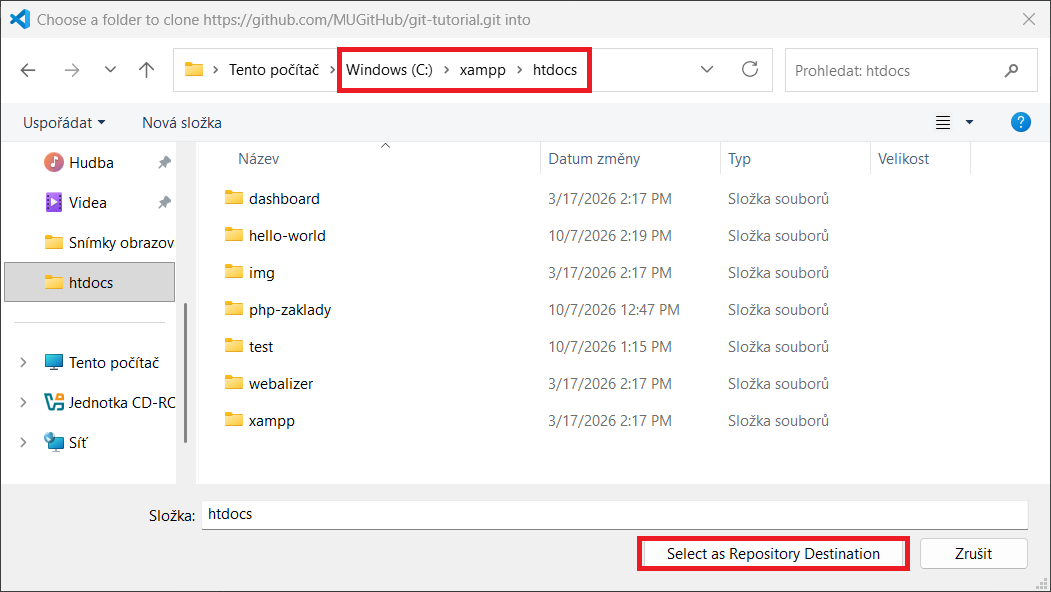Click the search magnifier icon
Screen dimensions: 1051x592
1011,70
